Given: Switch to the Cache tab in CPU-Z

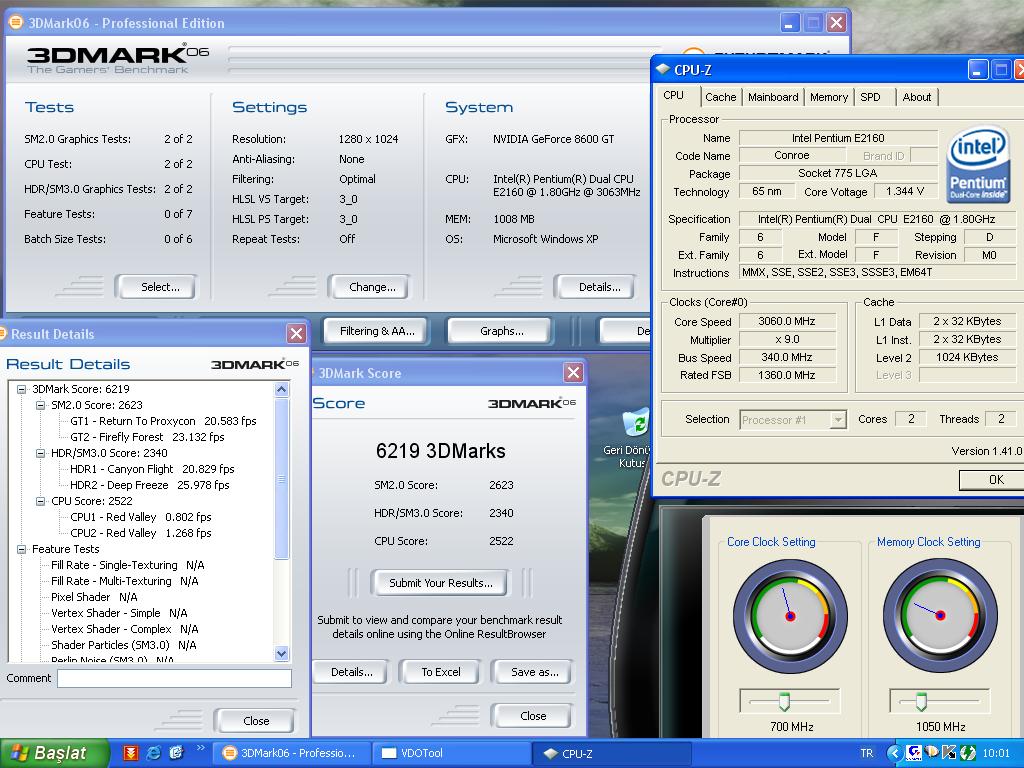Looking at the screenshot, I should (x=720, y=97).
